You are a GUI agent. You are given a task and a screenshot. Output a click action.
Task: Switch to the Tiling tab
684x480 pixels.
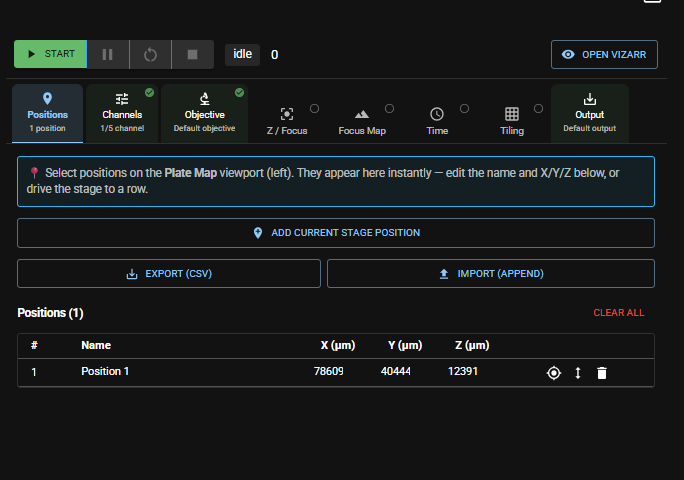tap(512, 121)
